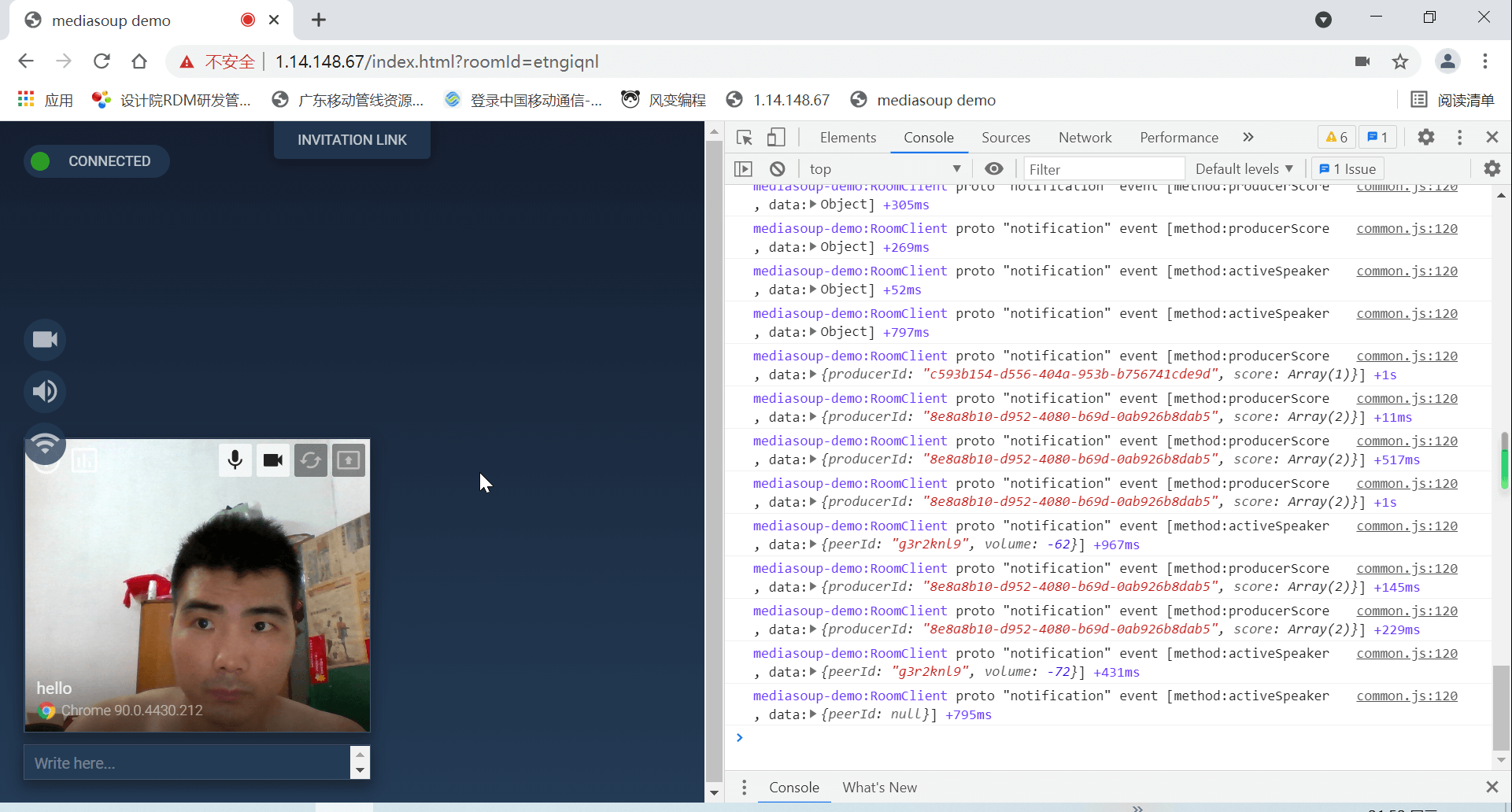The image size is (1512, 812).
Task: Open a new browser tab
Action: click(x=319, y=20)
